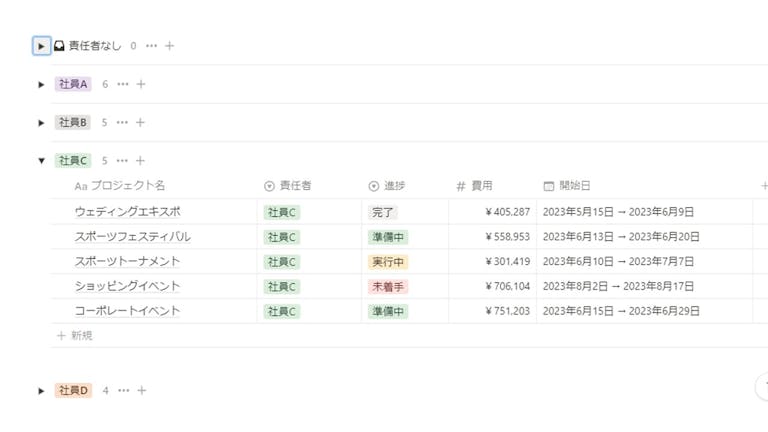The height and width of the screenshot is (432, 768).
Task: Click date 2023年6月13日 → 2023年6月20日
Action: tap(621, 237)
